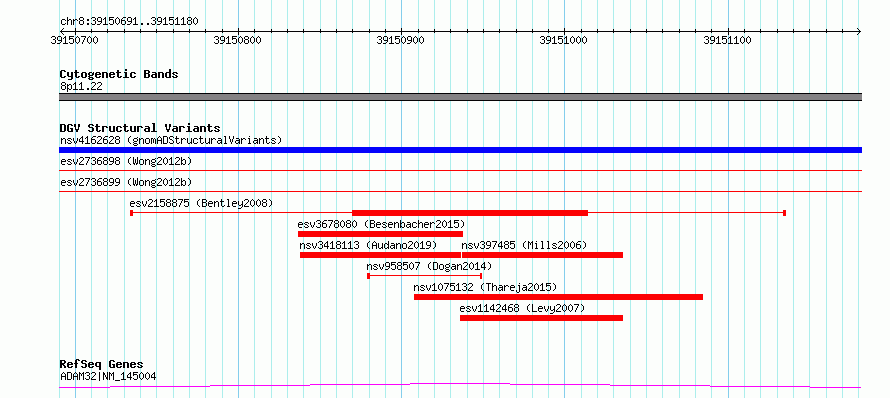Click the blue nsv4162628 gnomAD variant bar

click(460, 150)
